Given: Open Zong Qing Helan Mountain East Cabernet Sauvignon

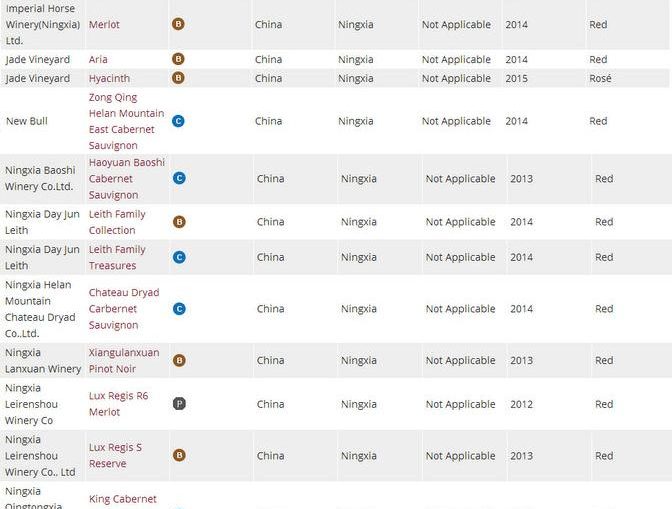Looking at the screenshot, I should [126, 121].
